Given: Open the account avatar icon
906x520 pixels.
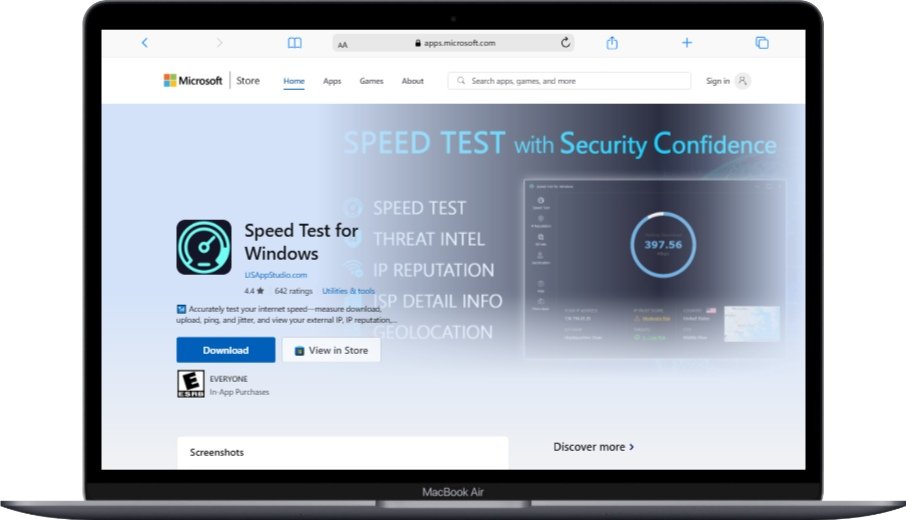Looking at the screenshot, I should (742, 81).
